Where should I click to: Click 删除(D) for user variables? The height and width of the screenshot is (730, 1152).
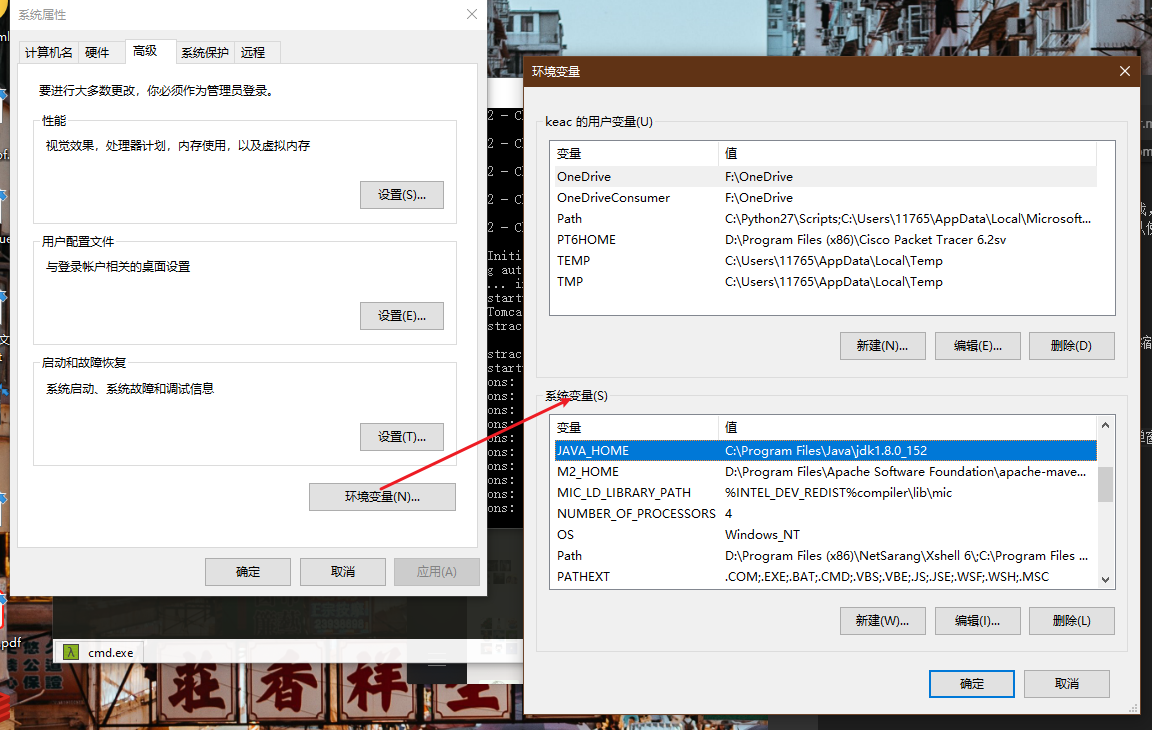click(x=1071, y=345)
